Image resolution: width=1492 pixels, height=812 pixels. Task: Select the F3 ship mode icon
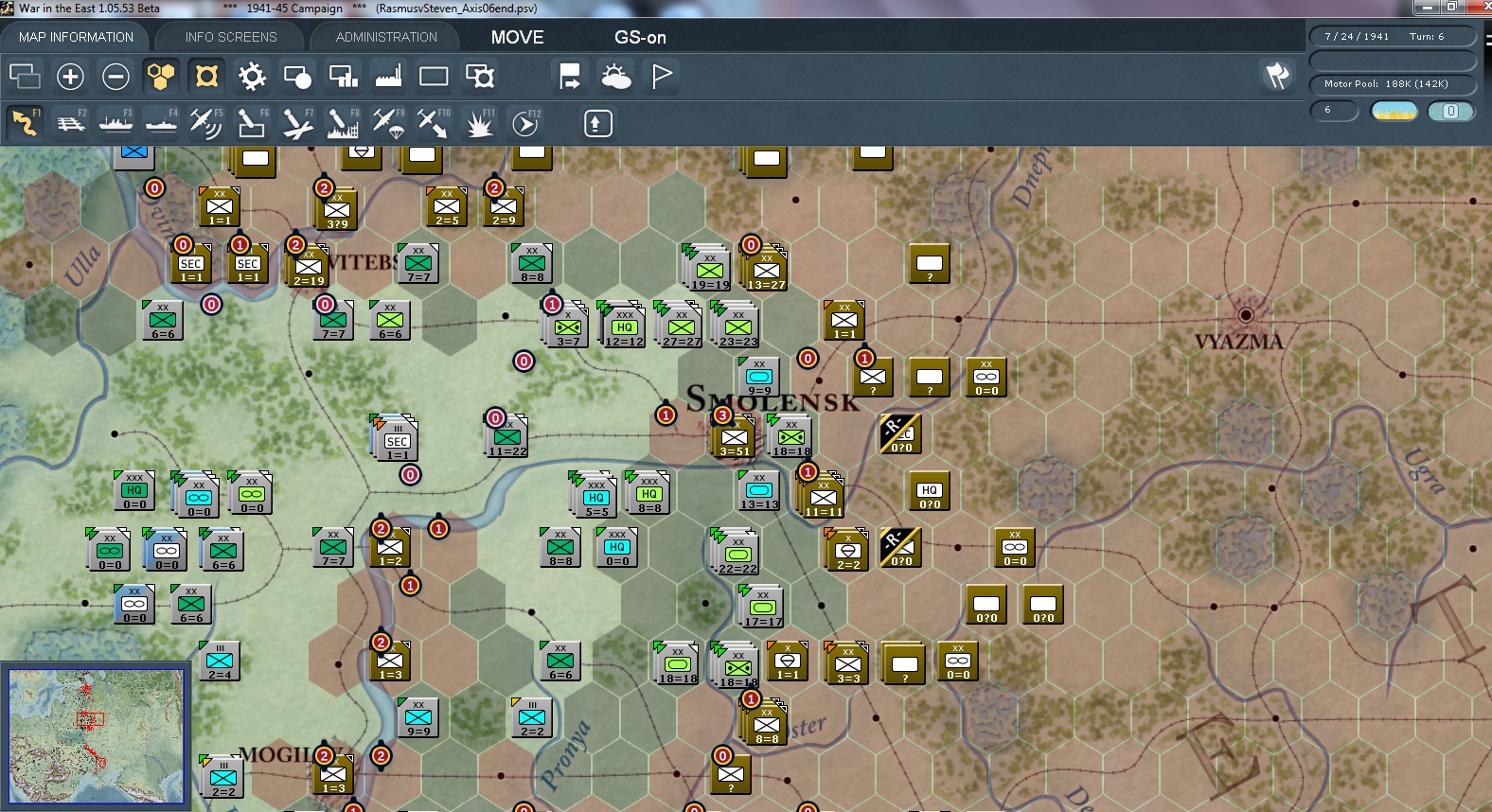click(x=115, y=123)
